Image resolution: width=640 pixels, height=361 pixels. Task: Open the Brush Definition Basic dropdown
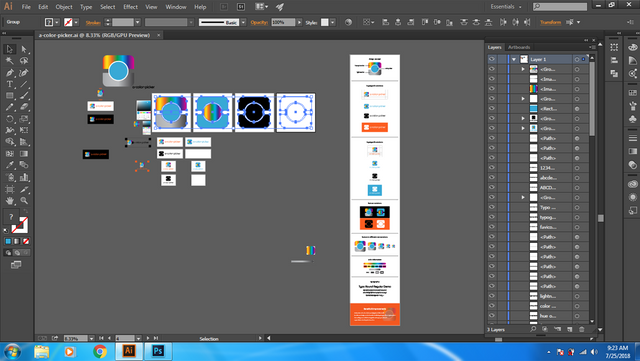243,22
